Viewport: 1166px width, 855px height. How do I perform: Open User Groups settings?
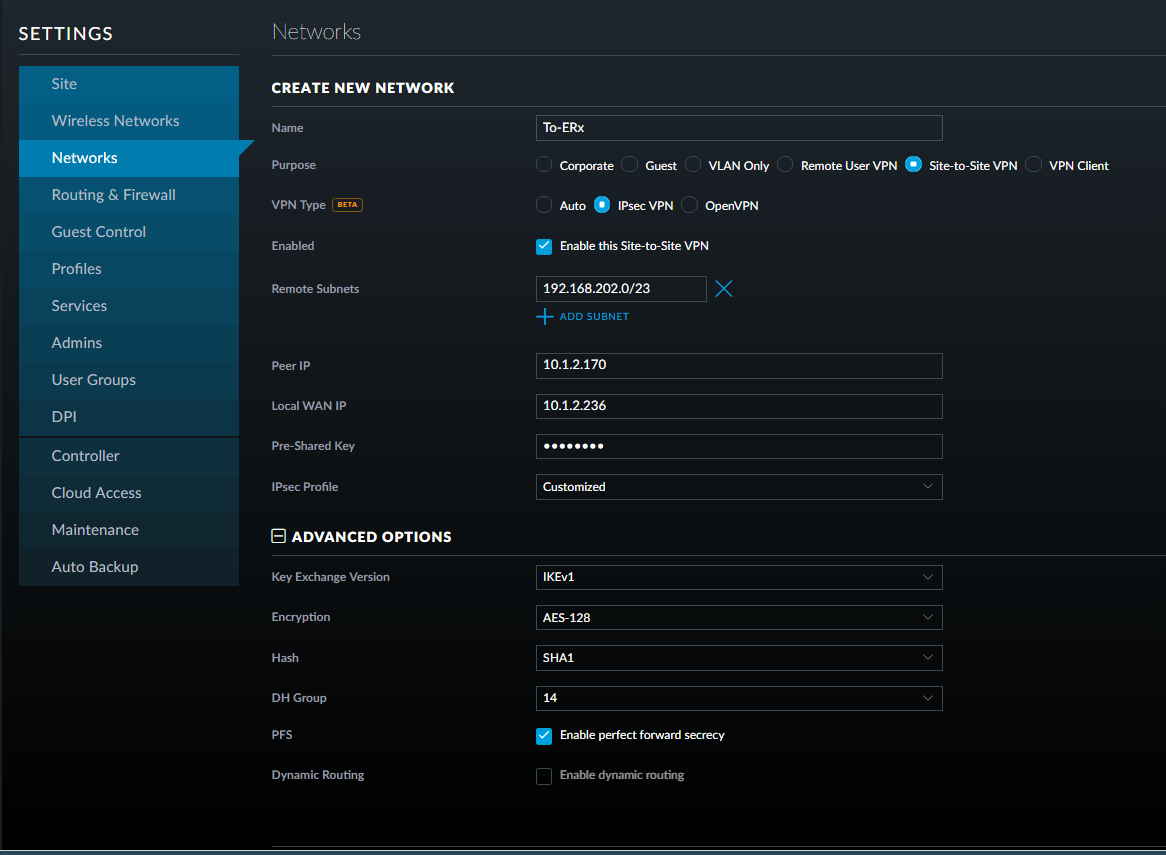tap(129, 380)
